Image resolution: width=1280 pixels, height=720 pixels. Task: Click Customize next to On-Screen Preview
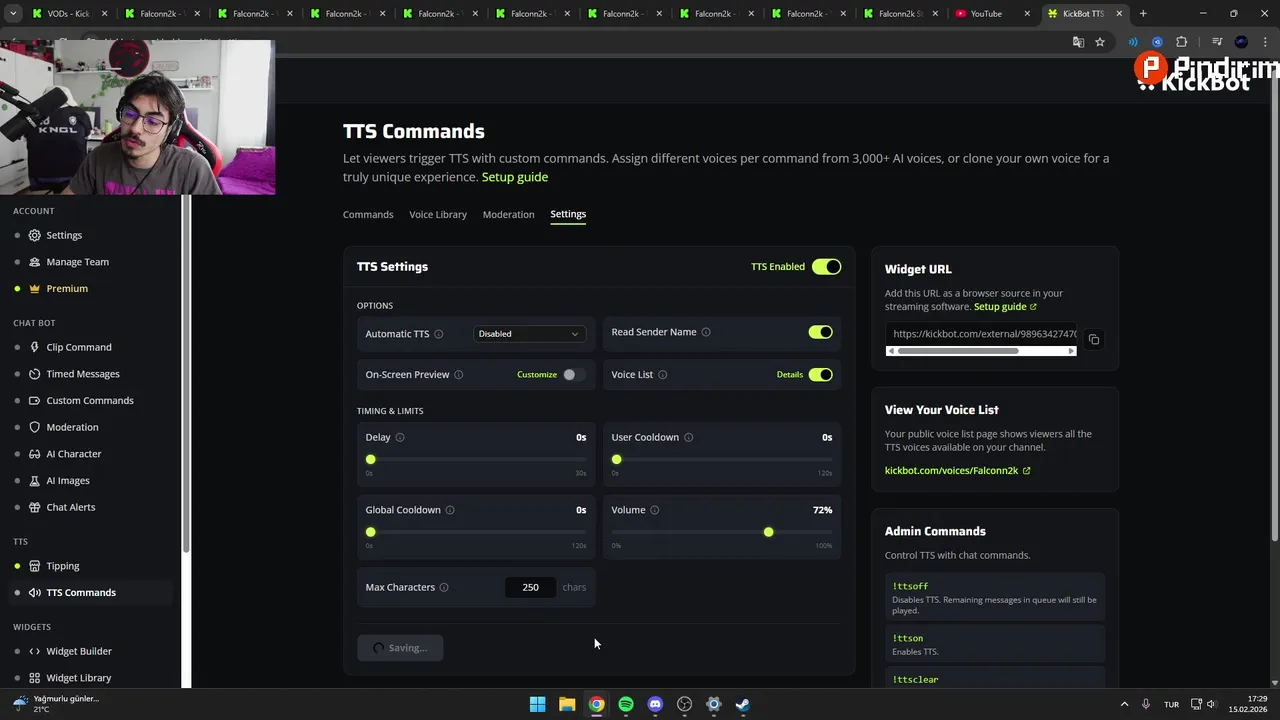[537, 375]
